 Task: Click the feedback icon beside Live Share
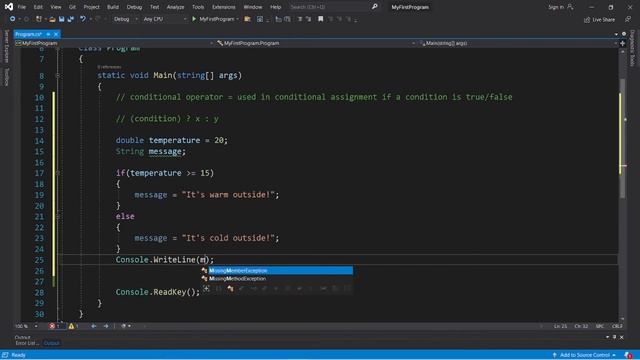tap(628, 19)
